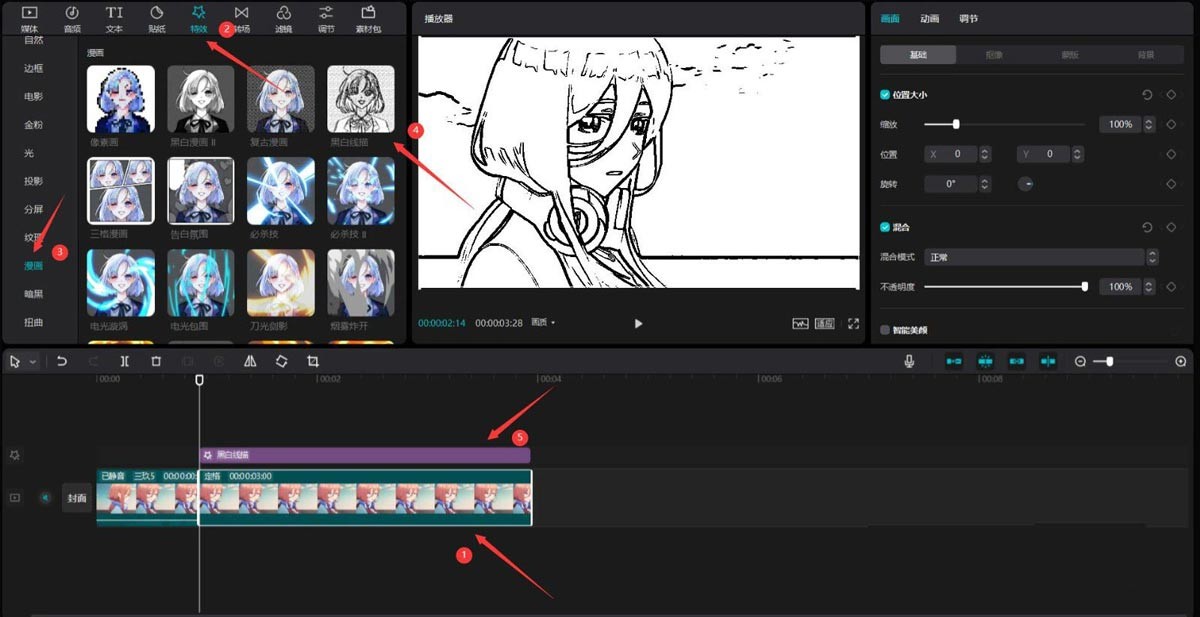Image resolution: width=1200 pixels, height=617 pixels.
Task: Toggle mute on the video track speaker
Action: (45, 497)
